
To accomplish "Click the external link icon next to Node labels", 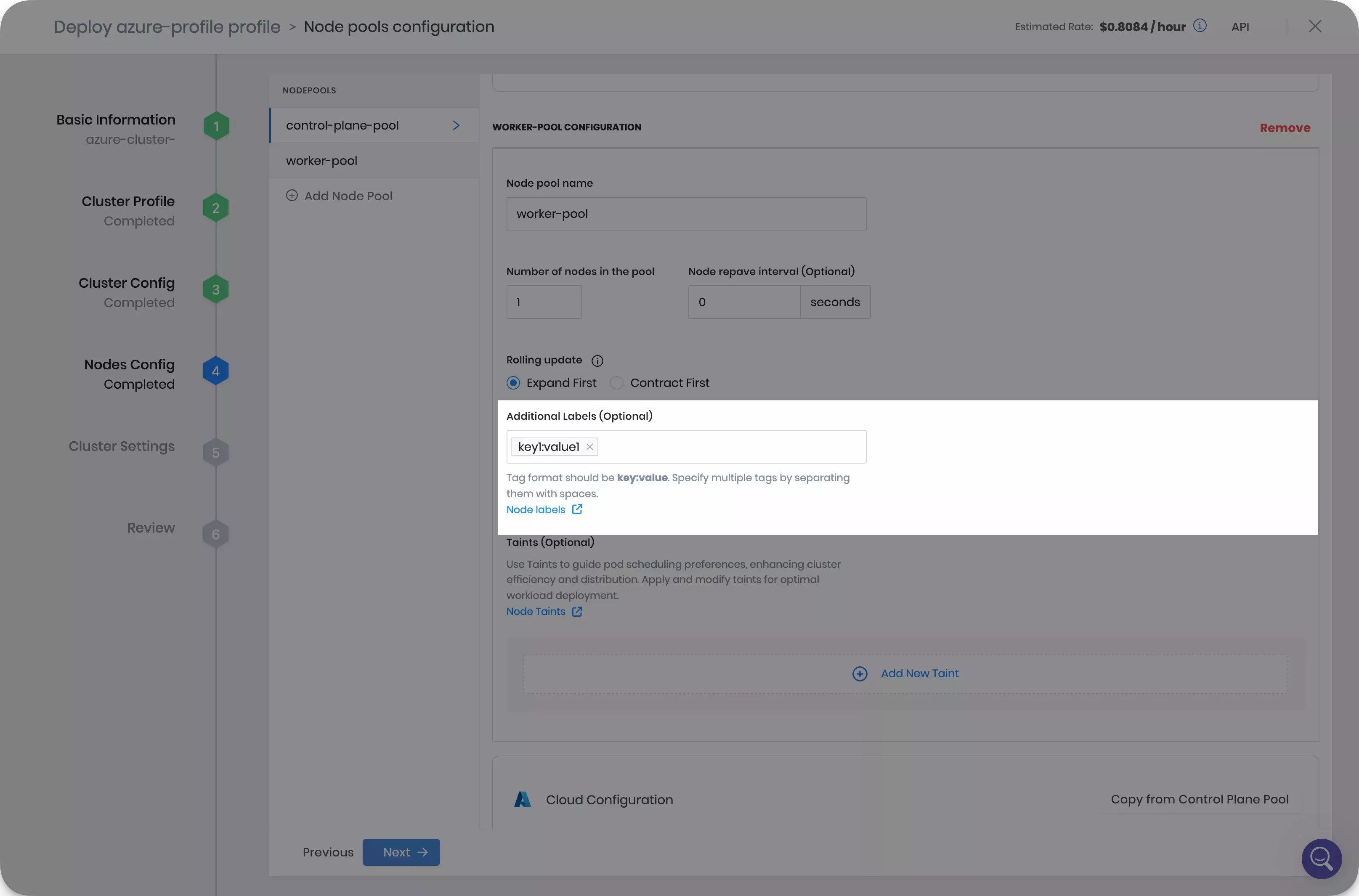I will tap(578, 510).
